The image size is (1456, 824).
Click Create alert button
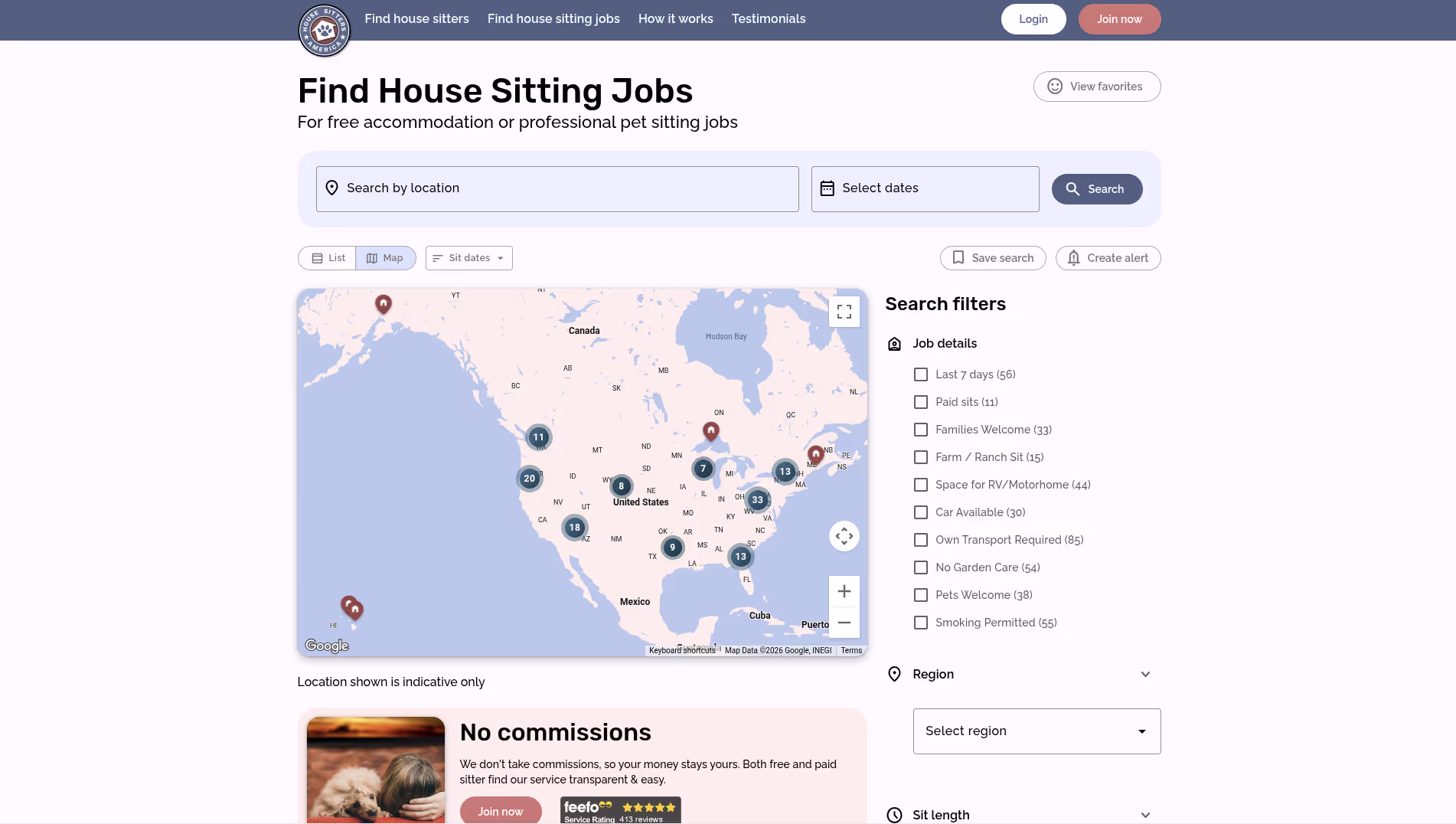1108,258
